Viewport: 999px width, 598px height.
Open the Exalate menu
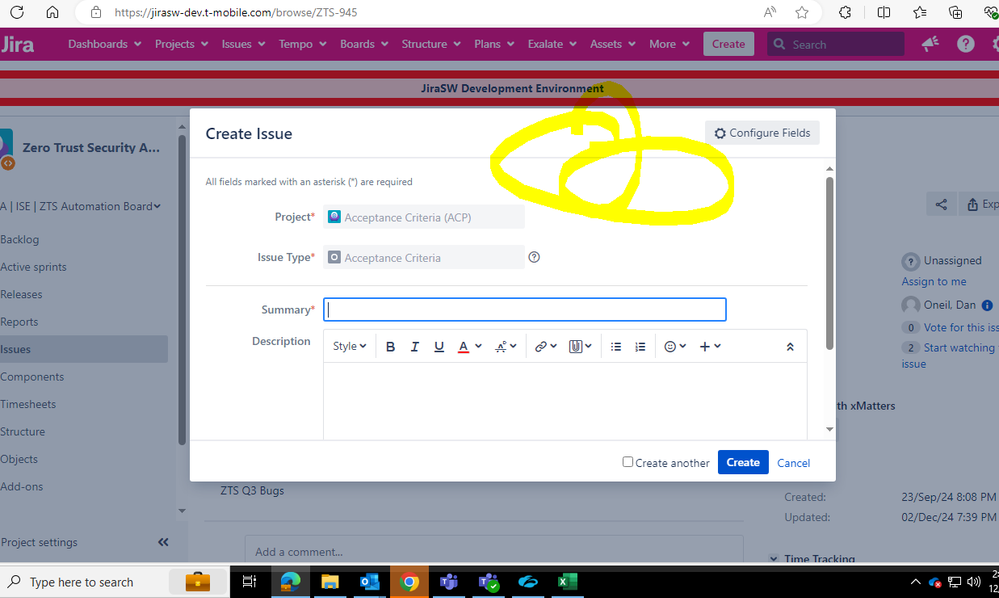click(552, 44)
